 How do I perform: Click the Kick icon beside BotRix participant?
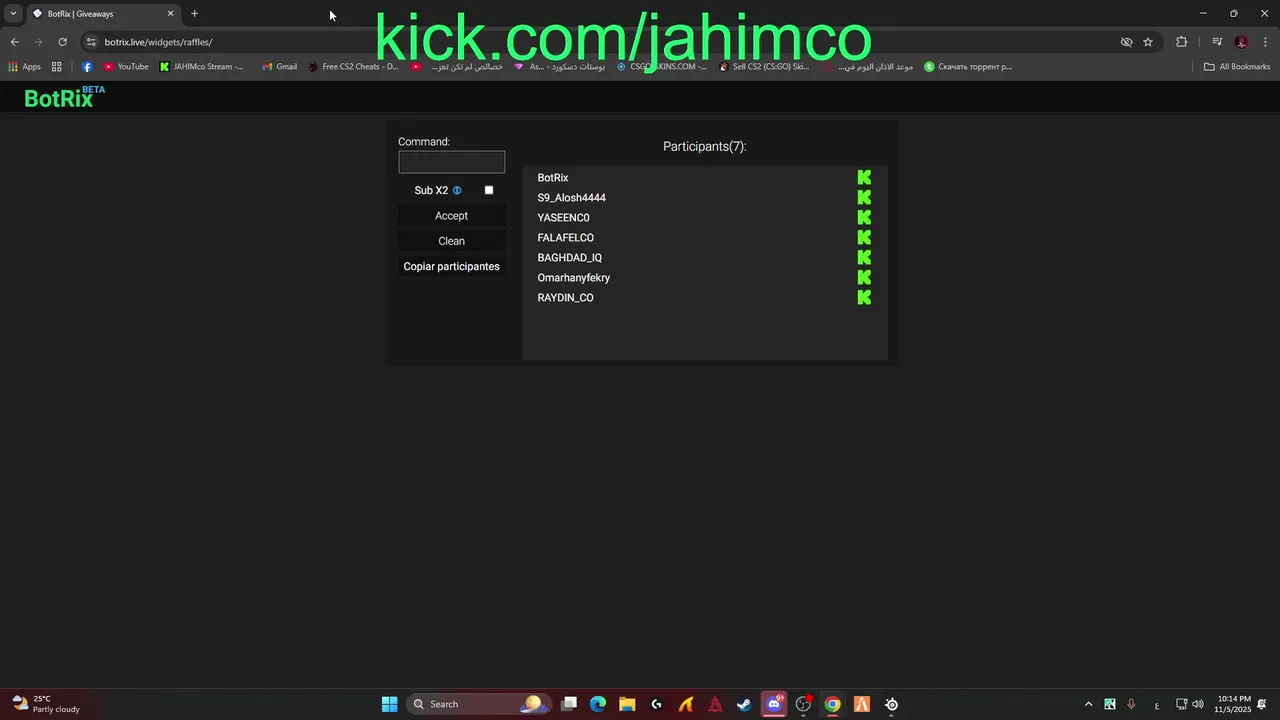[864, 177]
